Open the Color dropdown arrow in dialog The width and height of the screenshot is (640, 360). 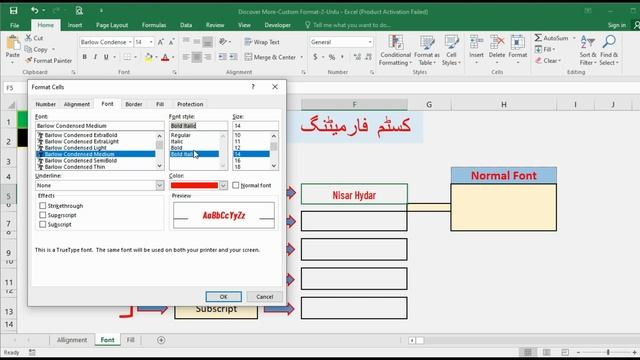pos(223,185)
